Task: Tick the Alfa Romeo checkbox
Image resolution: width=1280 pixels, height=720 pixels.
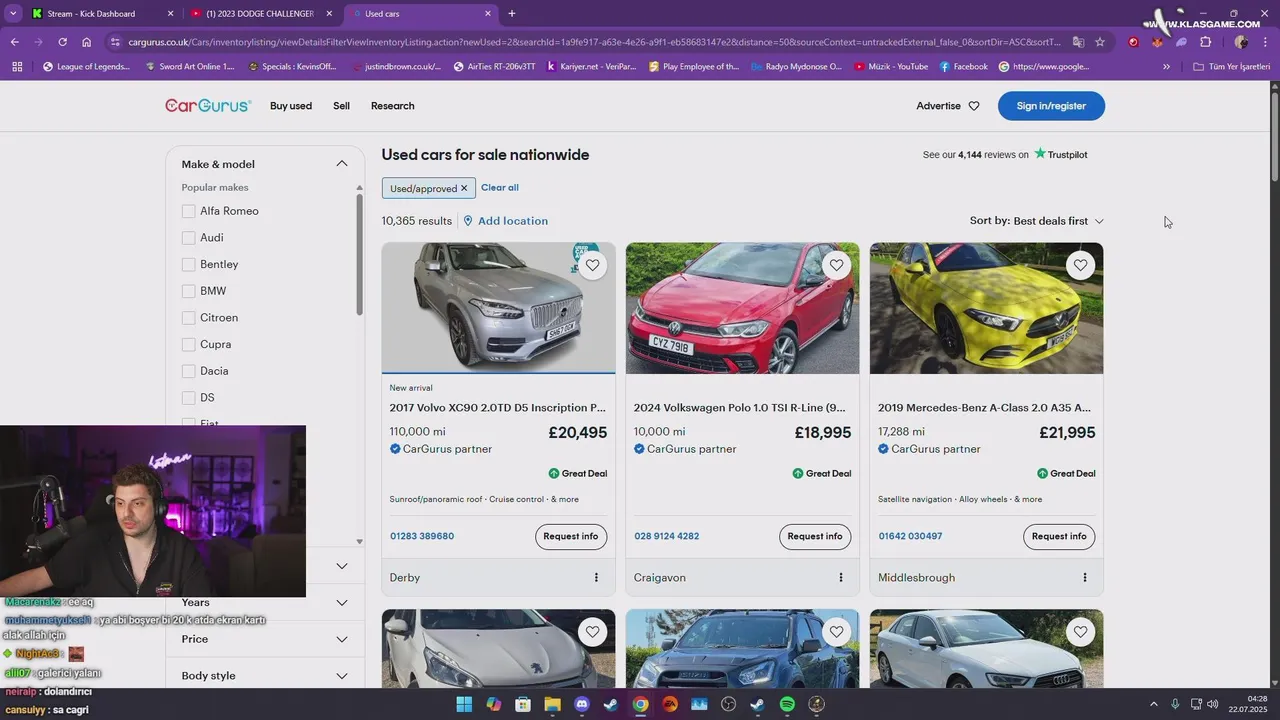Action: pos(188,211)
